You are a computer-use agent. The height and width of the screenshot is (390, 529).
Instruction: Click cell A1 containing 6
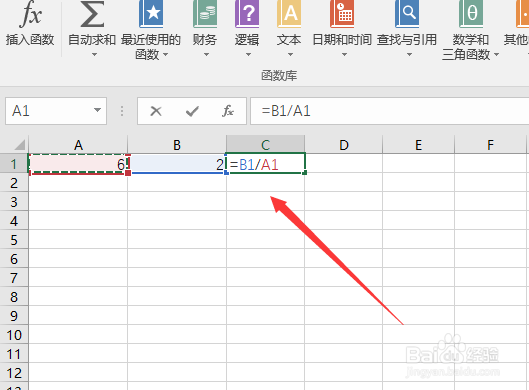click(78, 164)
